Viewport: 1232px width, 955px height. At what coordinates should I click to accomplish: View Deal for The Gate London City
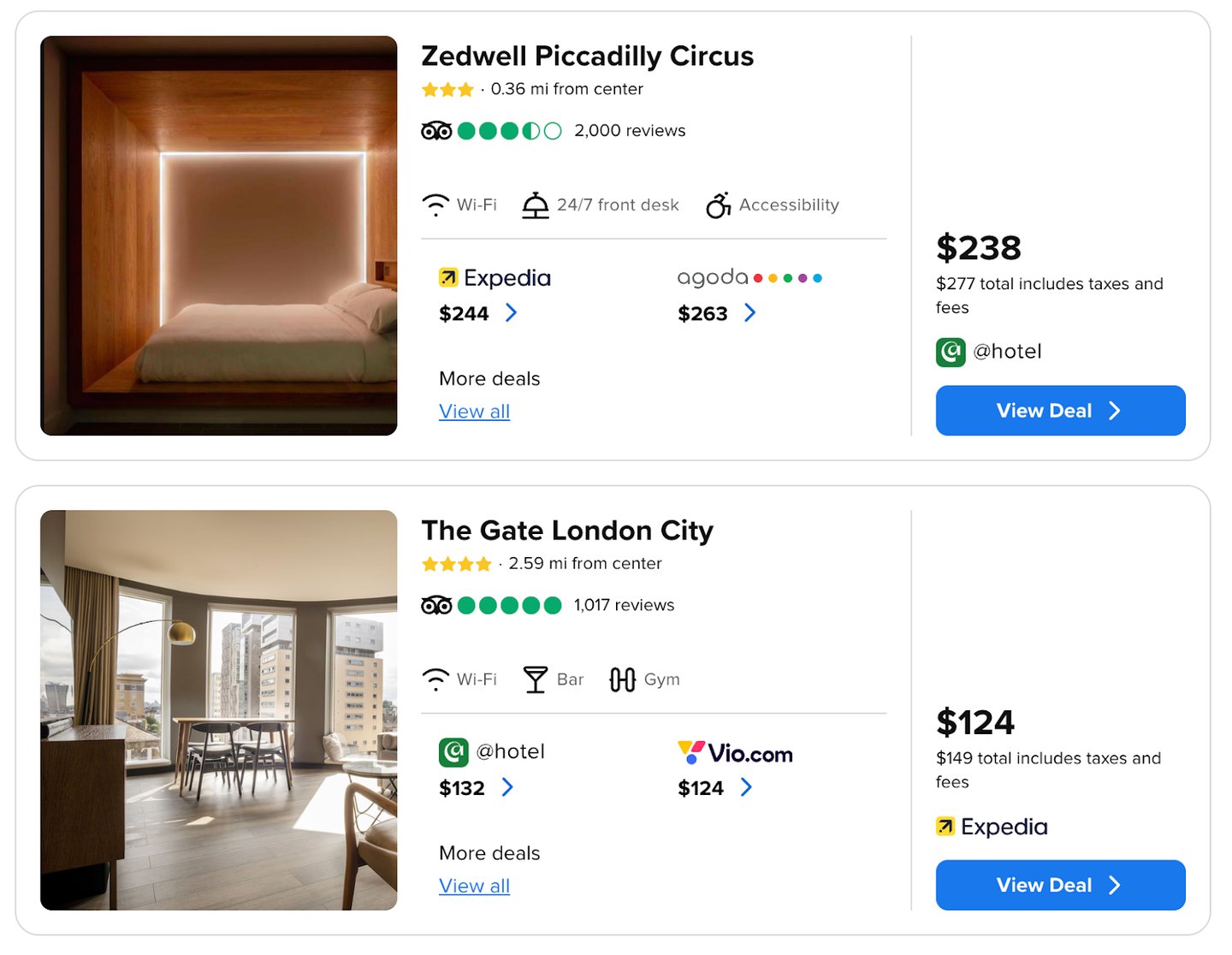click(1060, 885)
